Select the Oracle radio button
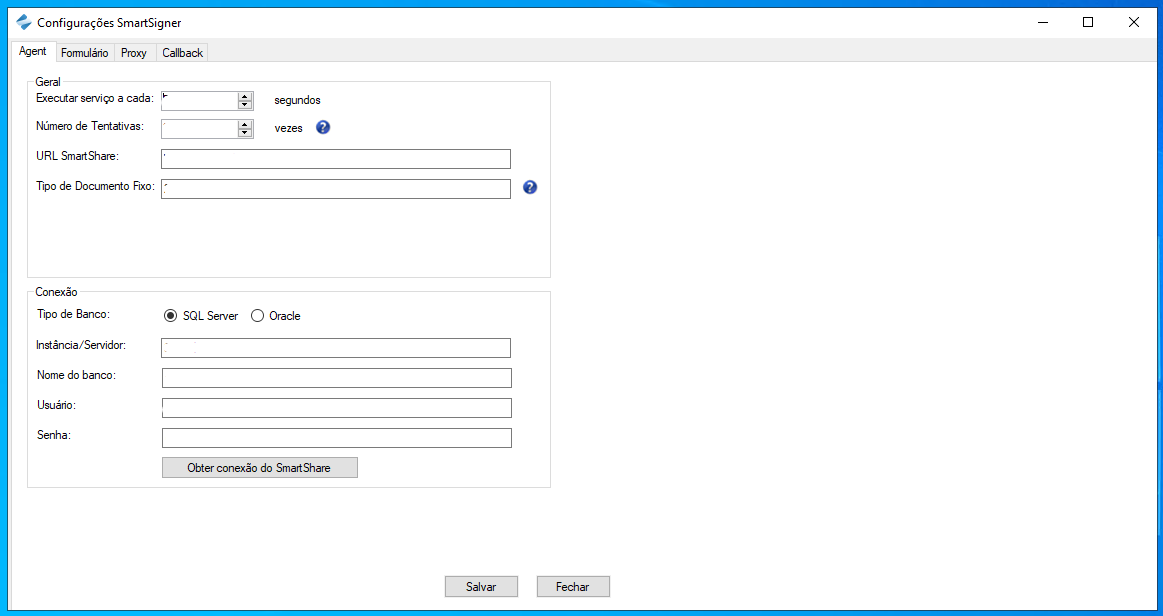 click(257, 316)
